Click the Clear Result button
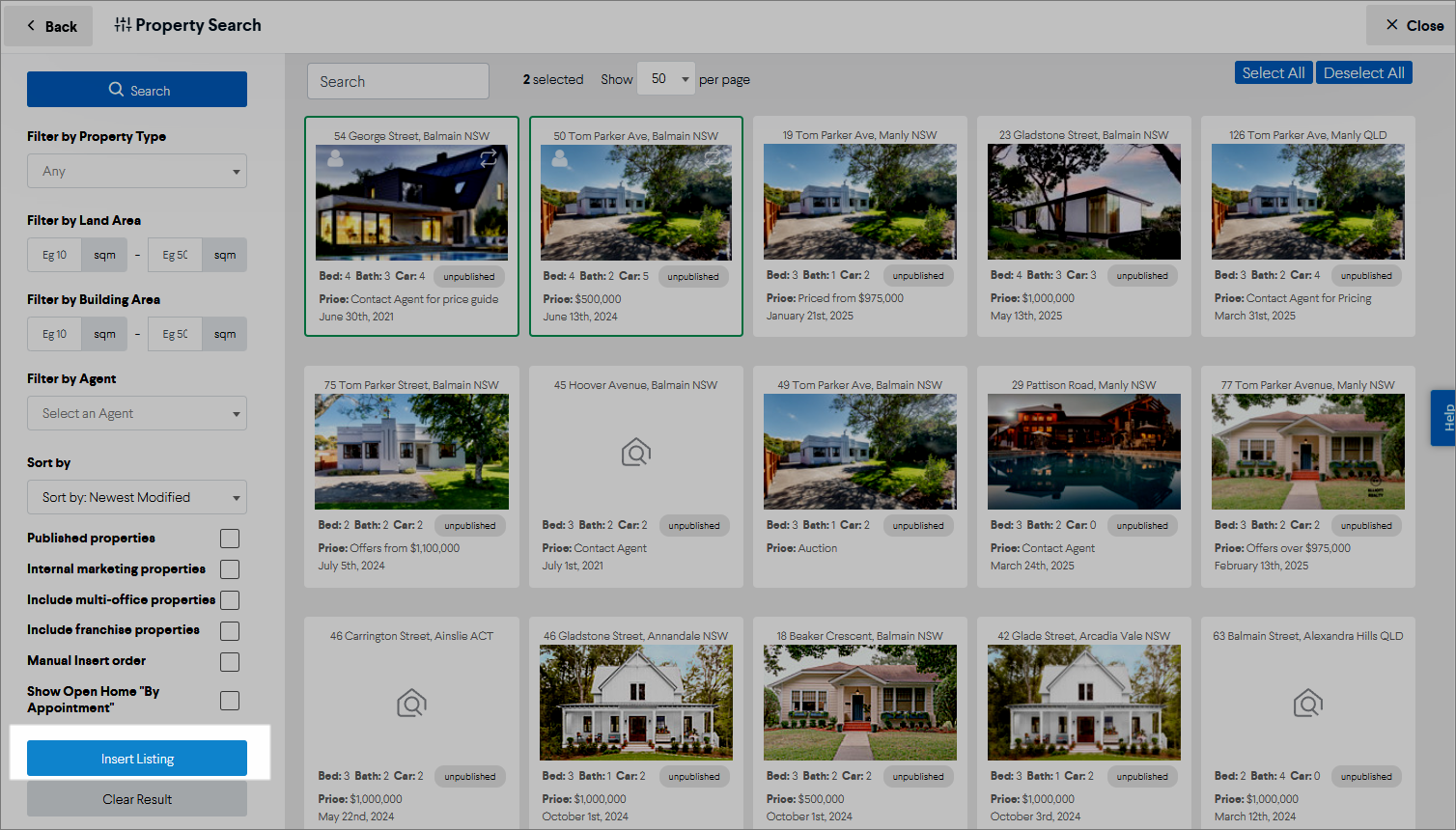The image size is (1456, 830). [137, 799]
